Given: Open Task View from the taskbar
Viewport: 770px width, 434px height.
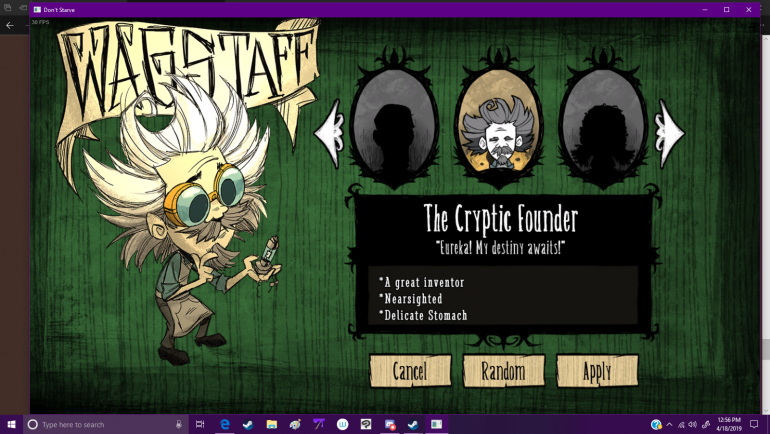Looking at the screenshot, I should (x=200, y=424).
